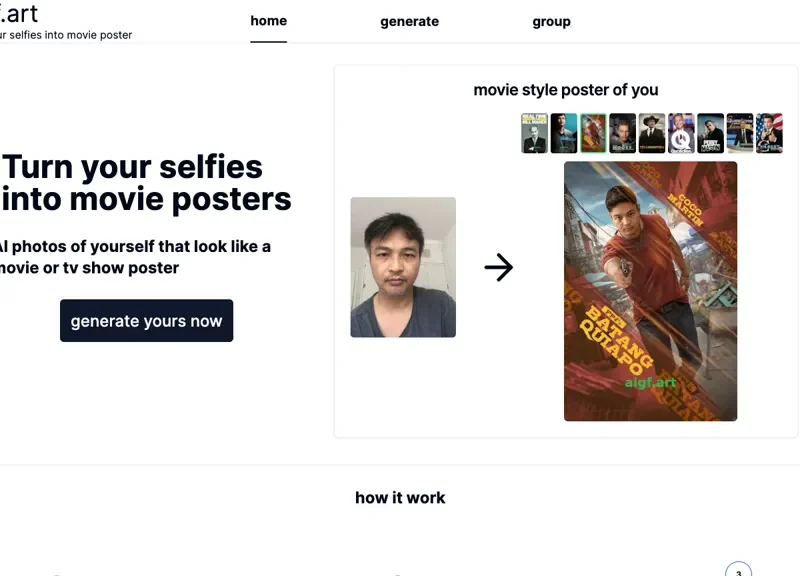Click the 'Turn your selfies into movie posters' heading
Screen dimensions: 800x576
click(146, 183)
